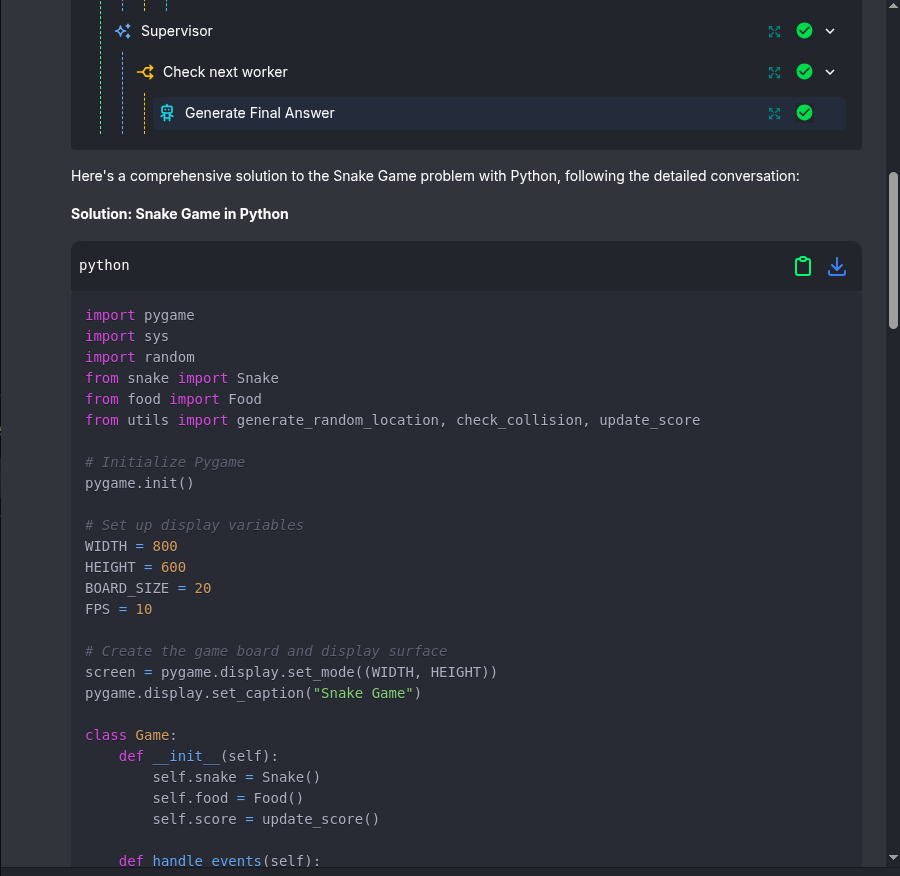Screen dimensions: 900x876
Task: Click the heading 'Solution: Snake Game in Python'
Action: (180, 214)
